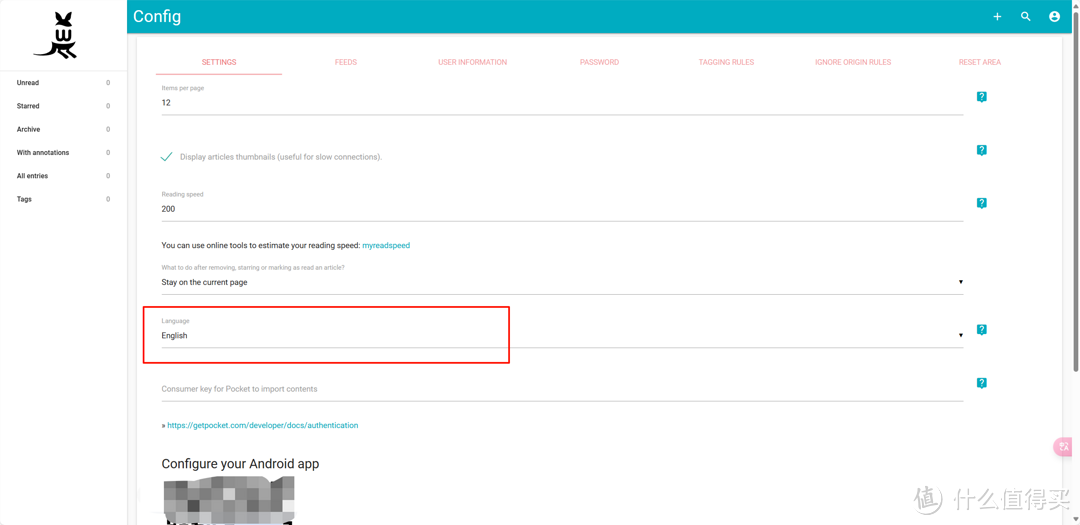Screen dimensions: 1080x525
Task: Click help icon beside Pocket consumer key
Action: pyautogui.click(x=981, y=383)
